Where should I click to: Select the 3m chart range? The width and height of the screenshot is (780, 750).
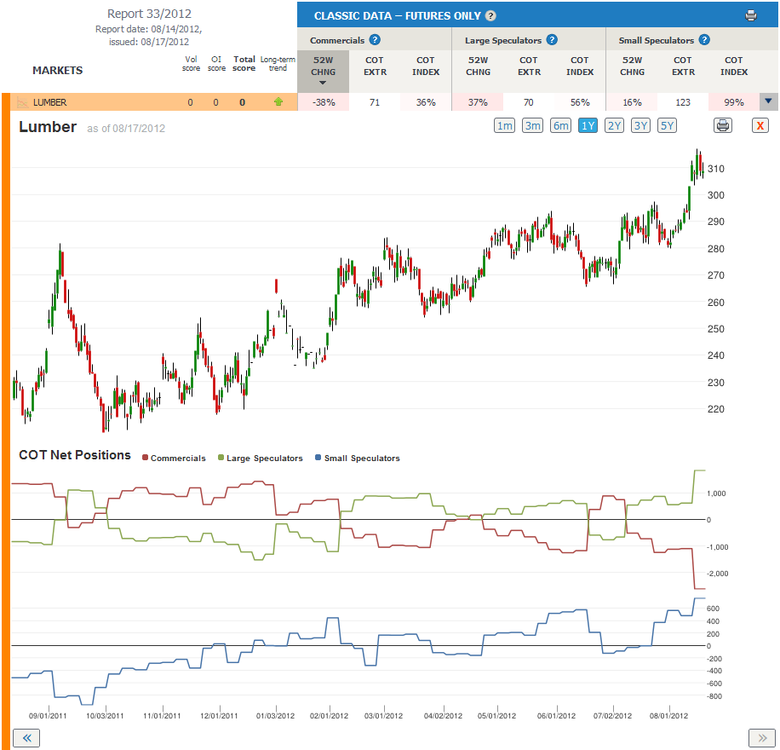coord(532,125)
